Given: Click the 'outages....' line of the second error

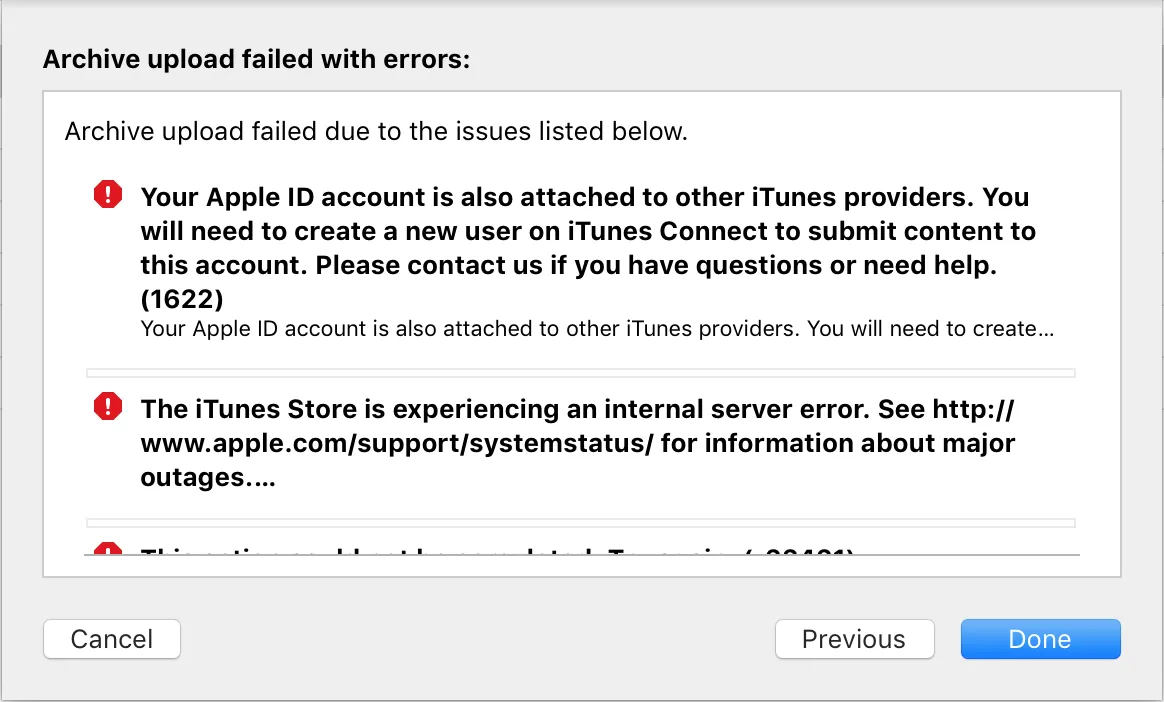Looking at the screenshot, I should coord(207,477).
